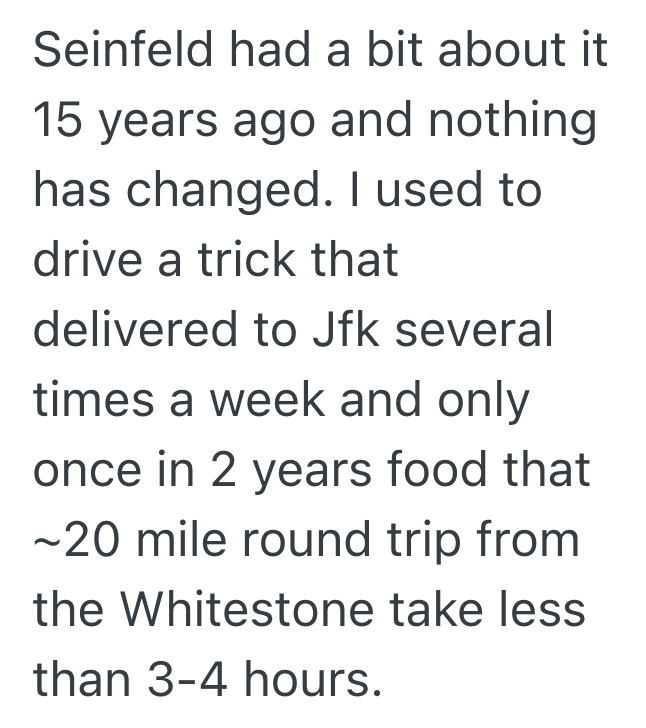Tap the word "drive"
This screenshot has width=646, height=728.
pos(79,260)
